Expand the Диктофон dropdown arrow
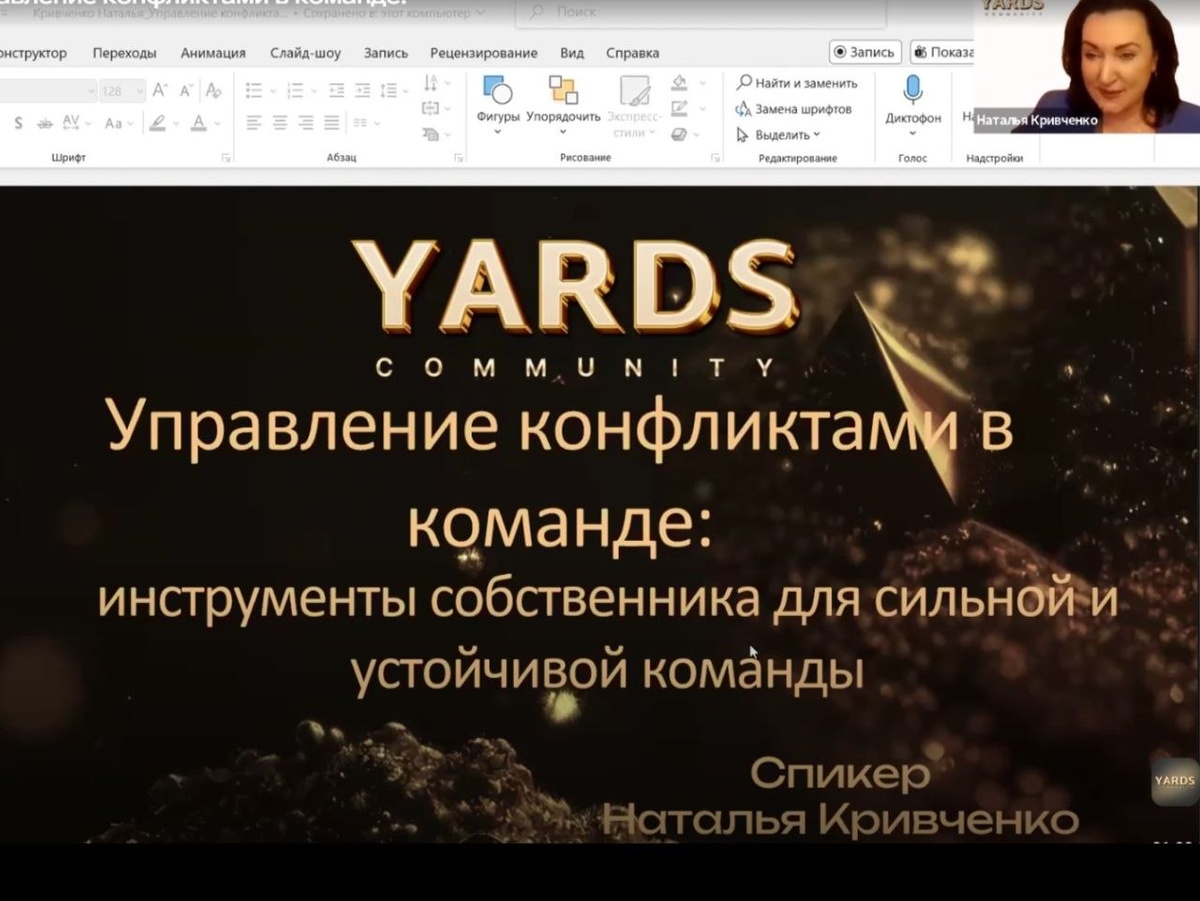This screenshot has height=901, width=1200. coord(913,133)
